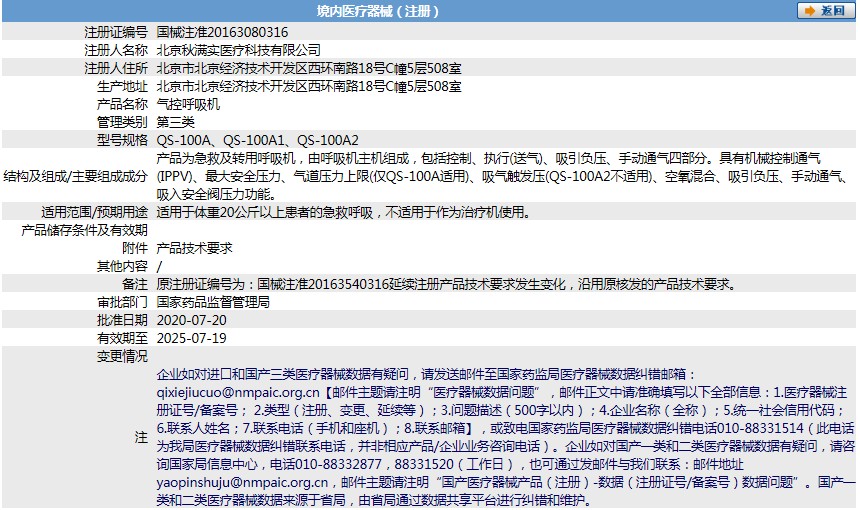
Task: Click the 有效期至 field label
Action: point(122,338)
